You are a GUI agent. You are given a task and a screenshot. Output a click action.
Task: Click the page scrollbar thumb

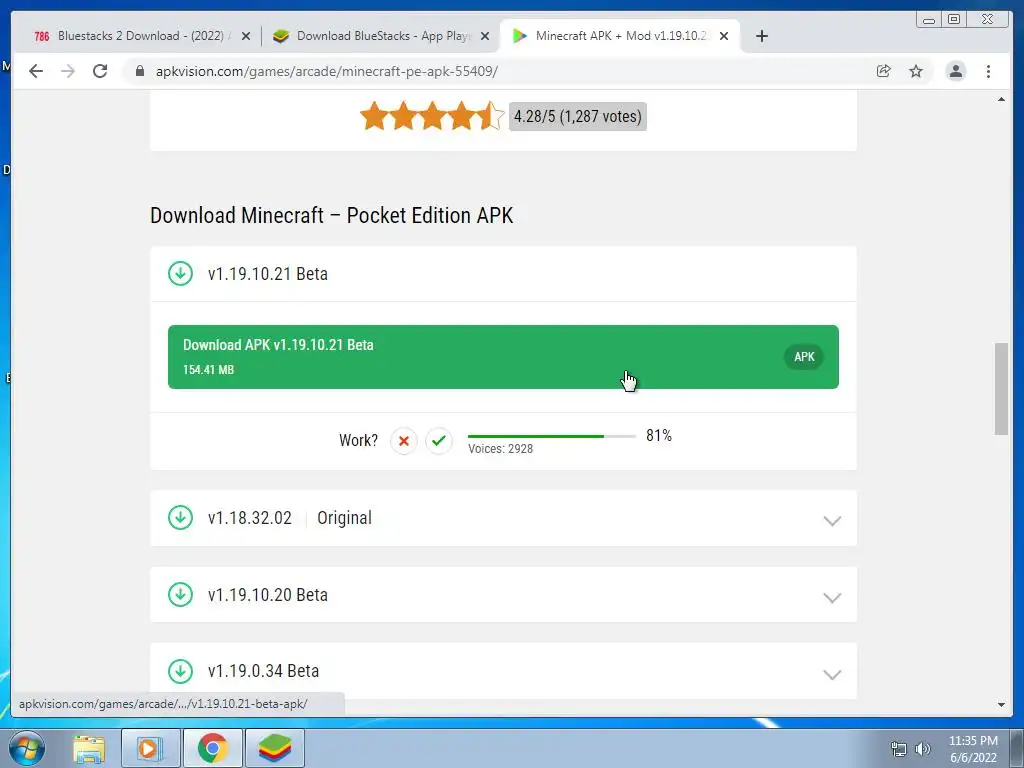coord(1001,388)
